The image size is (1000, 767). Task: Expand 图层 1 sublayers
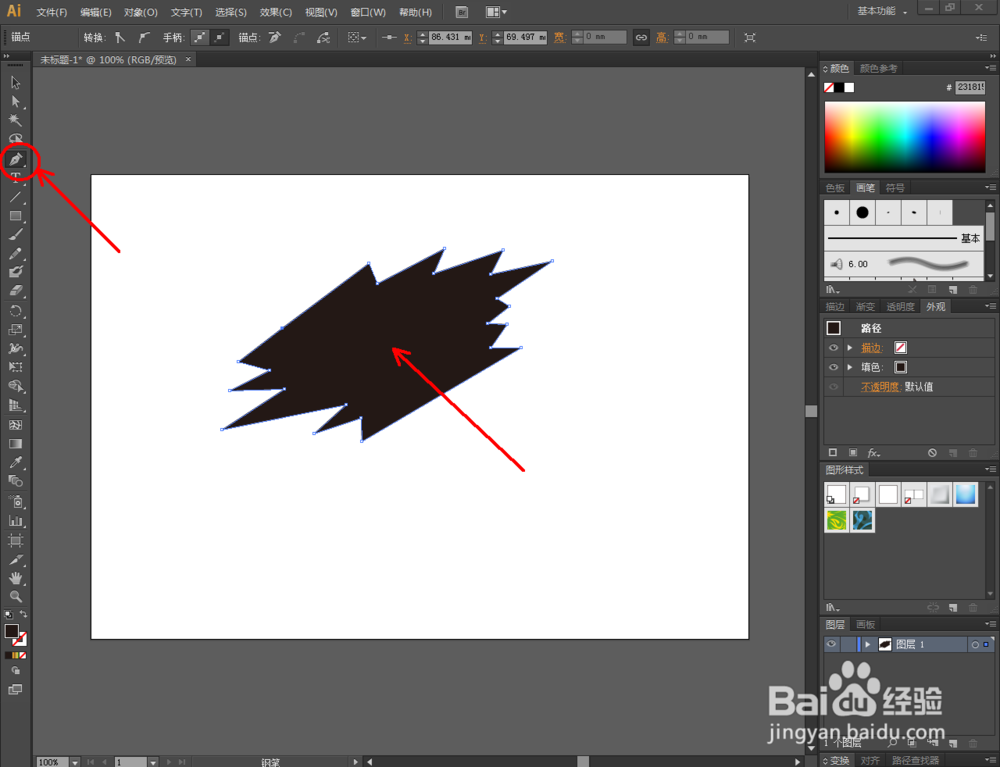tap(867, 645)
